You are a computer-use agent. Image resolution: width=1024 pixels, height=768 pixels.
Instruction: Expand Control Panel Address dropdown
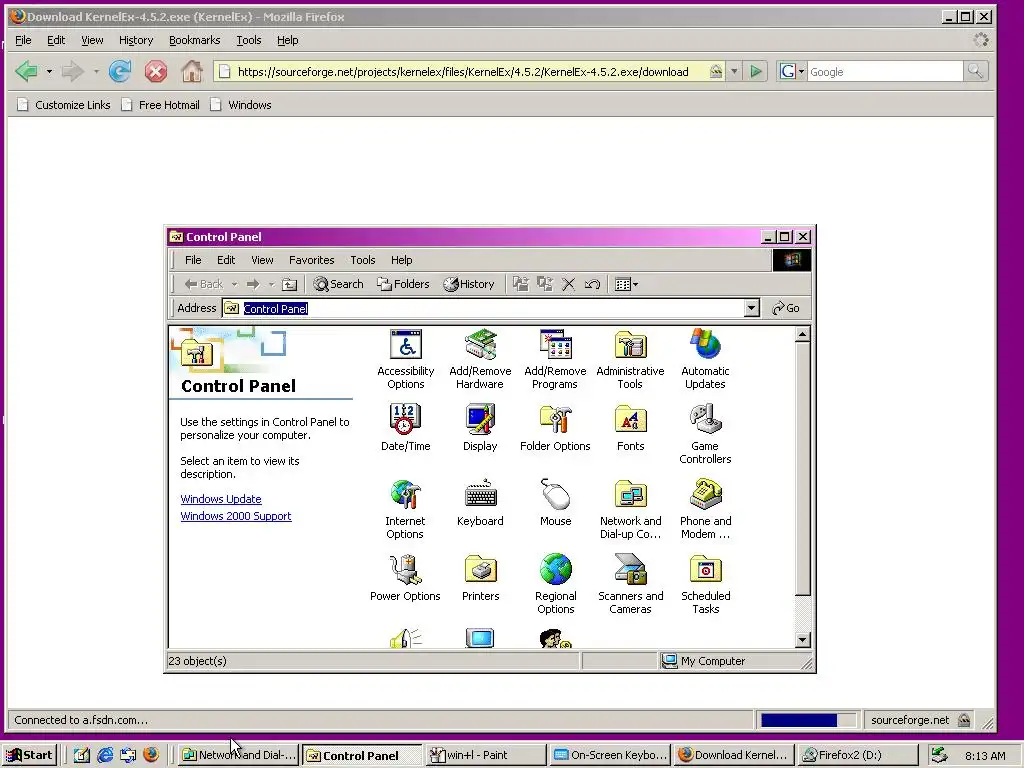tap(752, 308)
